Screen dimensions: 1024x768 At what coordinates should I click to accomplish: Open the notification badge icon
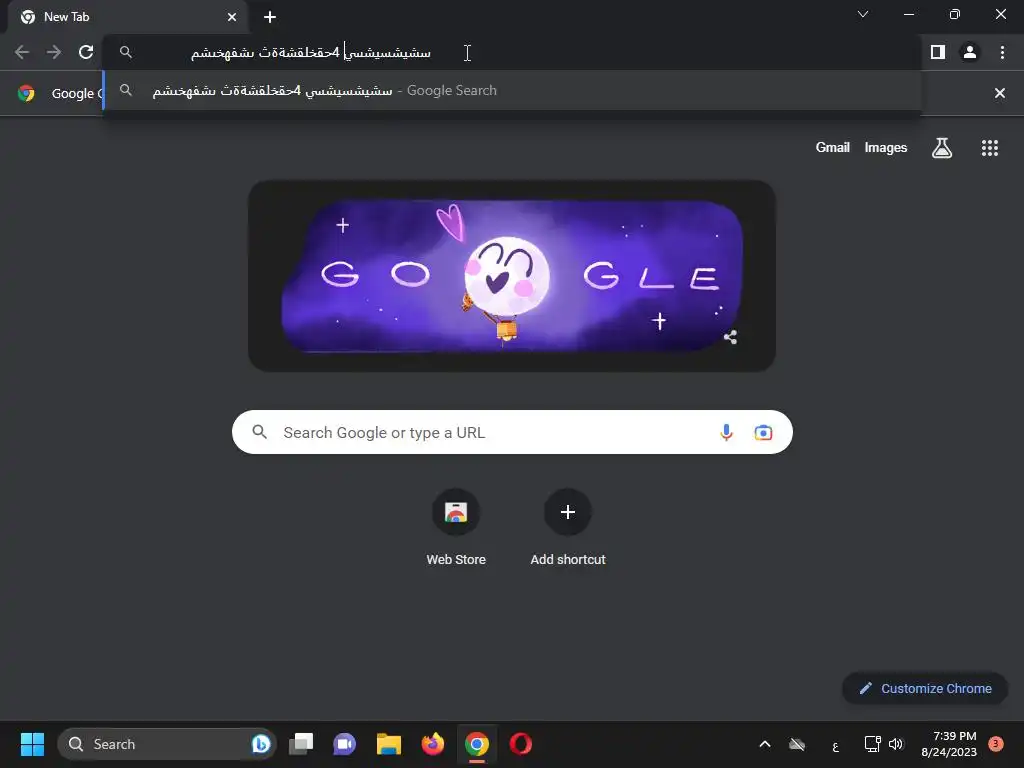click(x=995, y=743)
